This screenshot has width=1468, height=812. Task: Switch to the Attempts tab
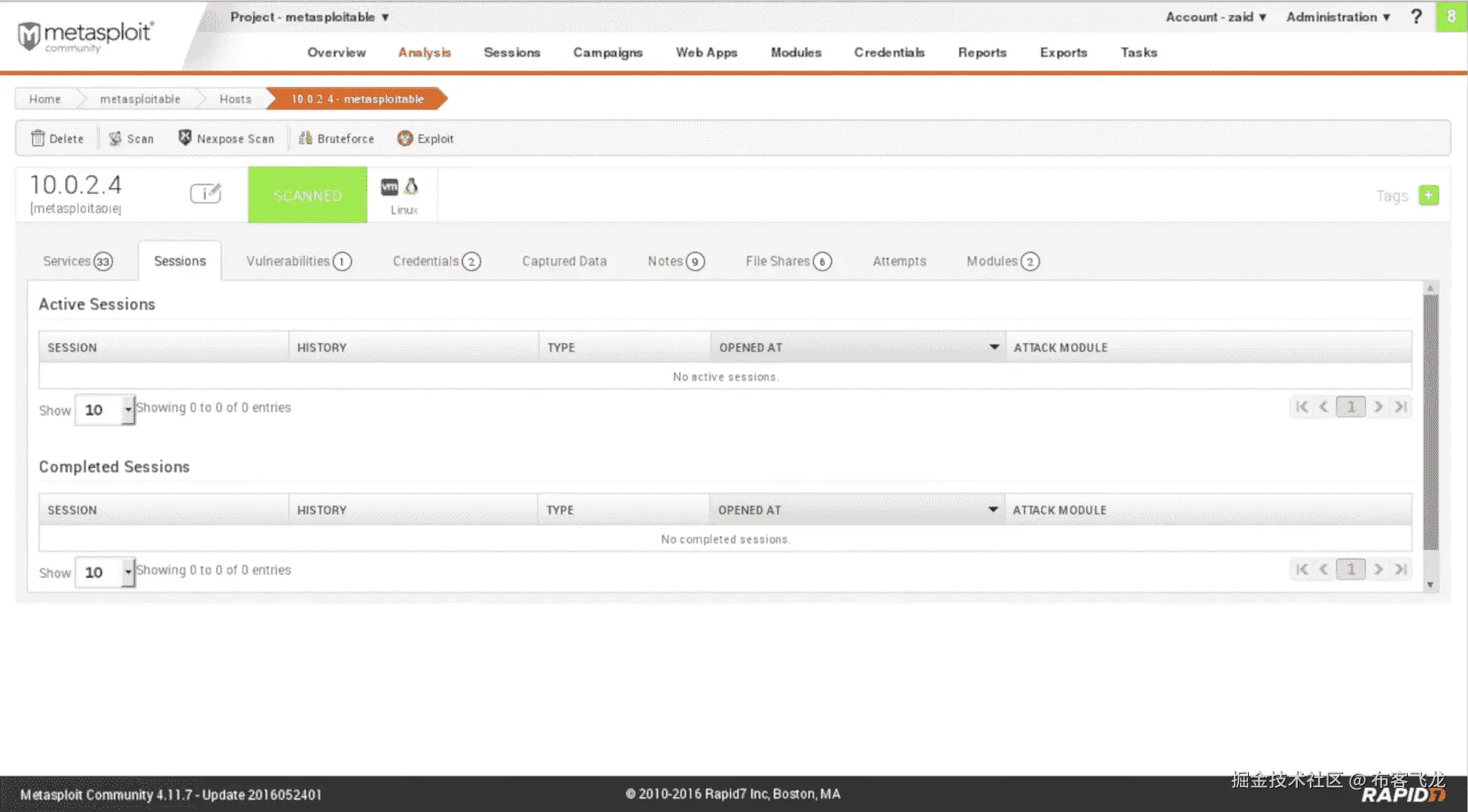899,261
